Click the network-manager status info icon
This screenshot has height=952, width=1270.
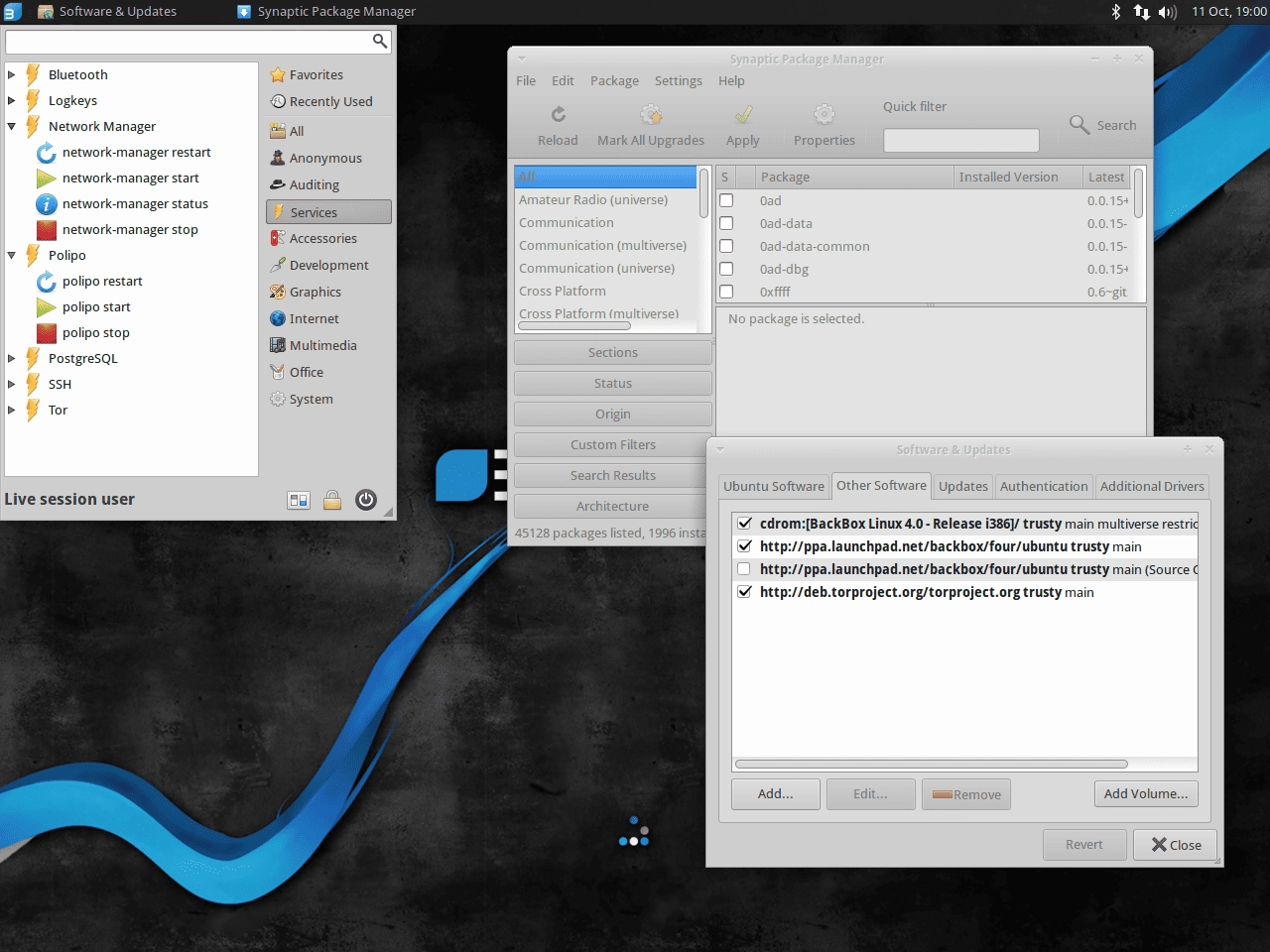pos(46,204)
